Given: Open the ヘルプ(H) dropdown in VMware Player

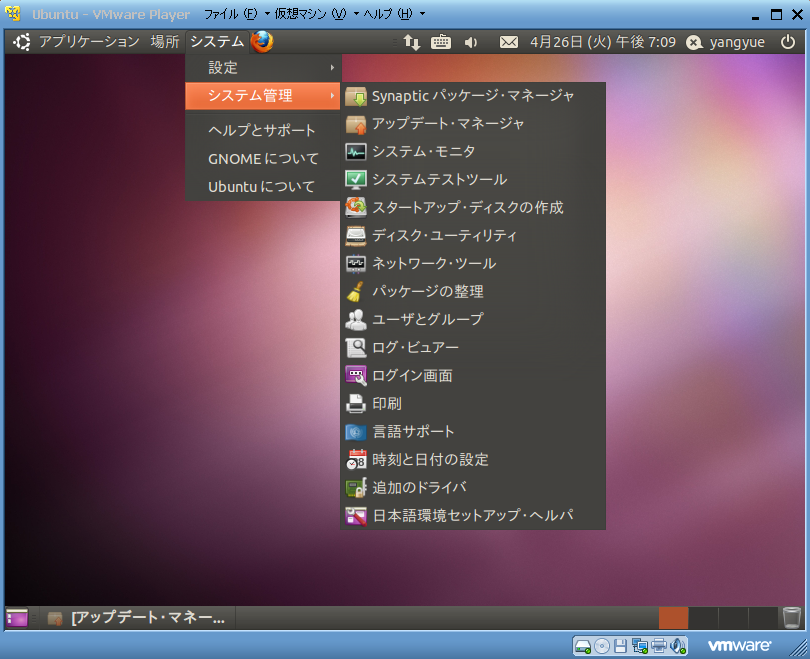Looking at the screenshot, I should point(394,14).
